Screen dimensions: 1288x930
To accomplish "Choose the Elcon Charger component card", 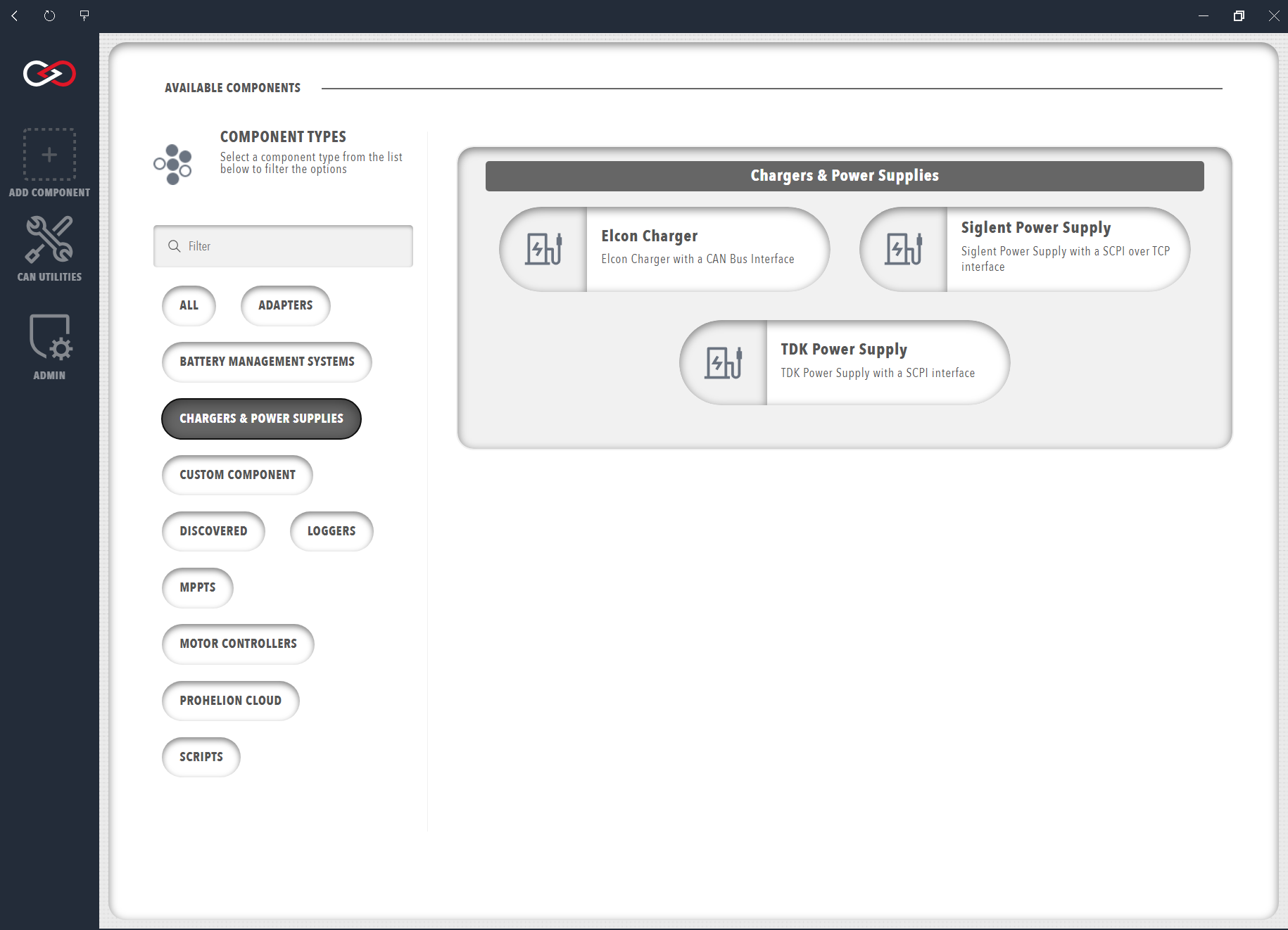I will (664, 249).
